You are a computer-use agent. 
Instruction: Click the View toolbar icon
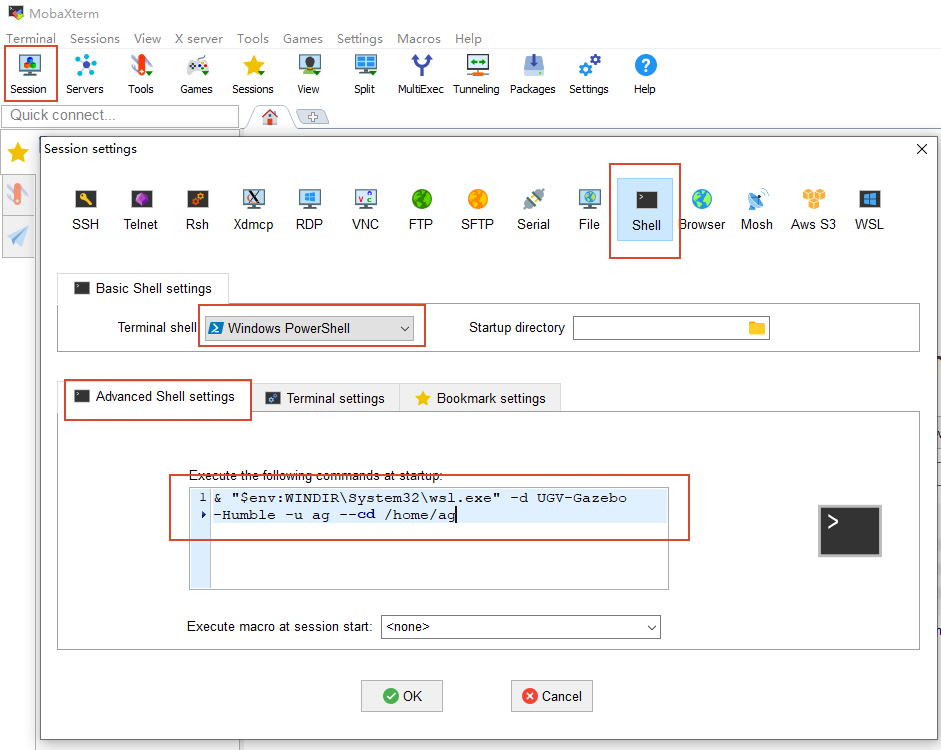pos(308,74)
